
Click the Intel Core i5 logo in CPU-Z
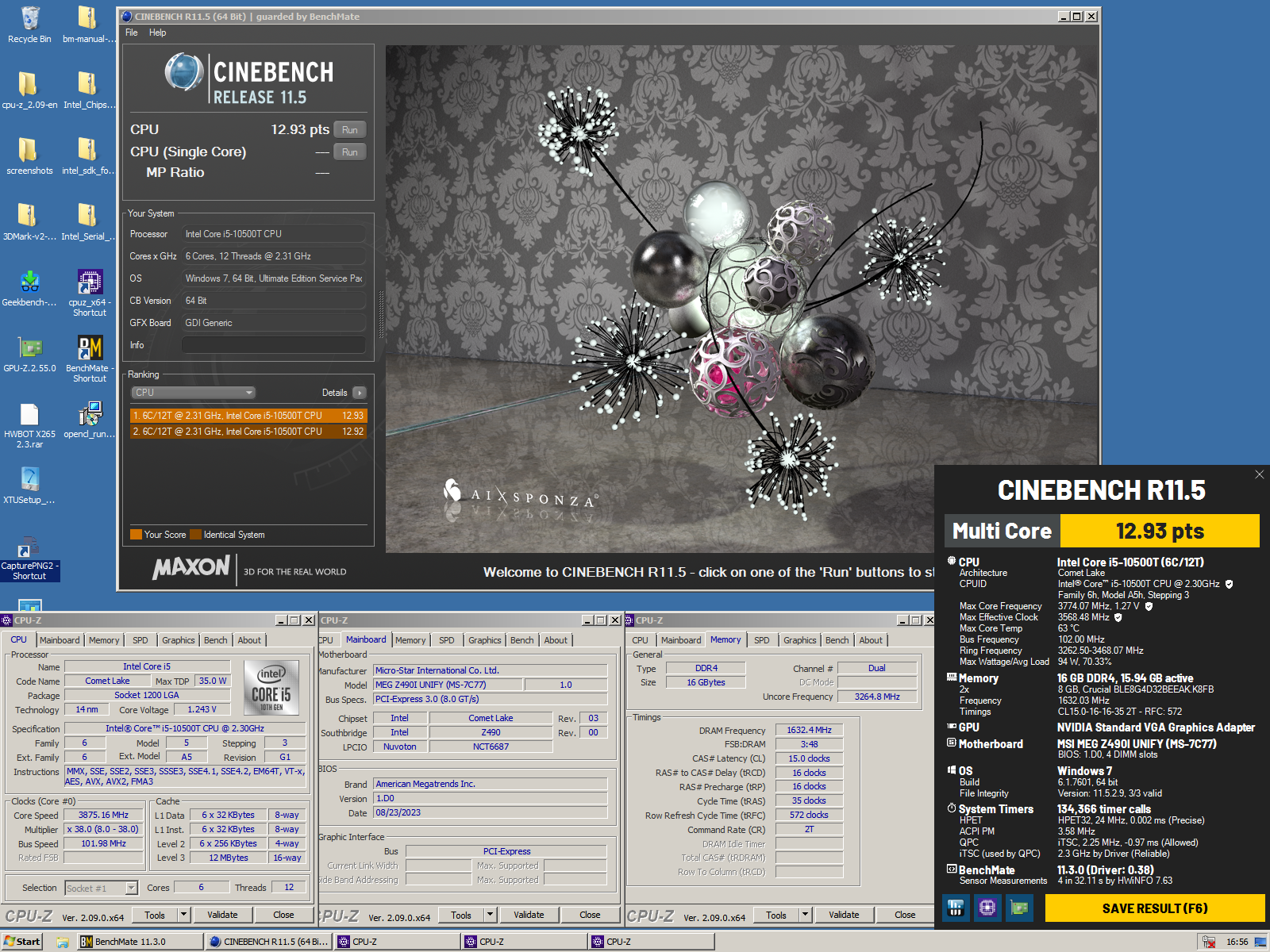[x=271, y=688]
